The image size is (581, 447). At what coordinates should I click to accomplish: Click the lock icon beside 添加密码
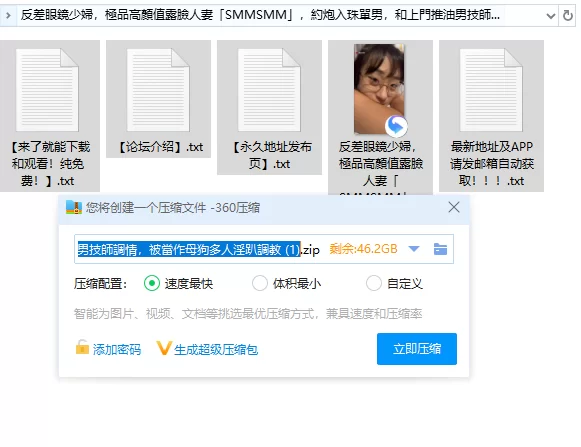pos(82,348)
